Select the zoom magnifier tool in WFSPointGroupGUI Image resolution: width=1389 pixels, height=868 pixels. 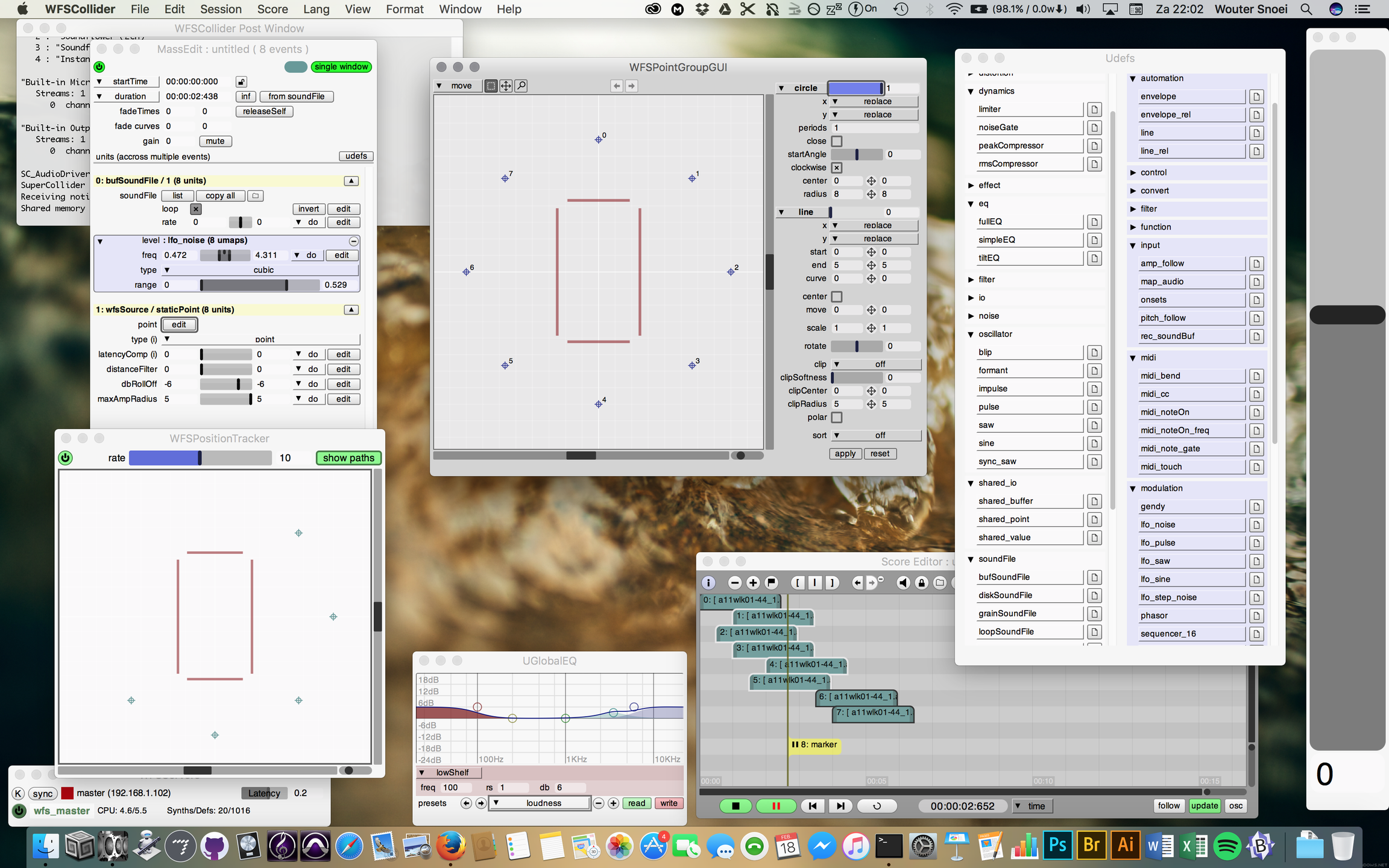(521, 86)
